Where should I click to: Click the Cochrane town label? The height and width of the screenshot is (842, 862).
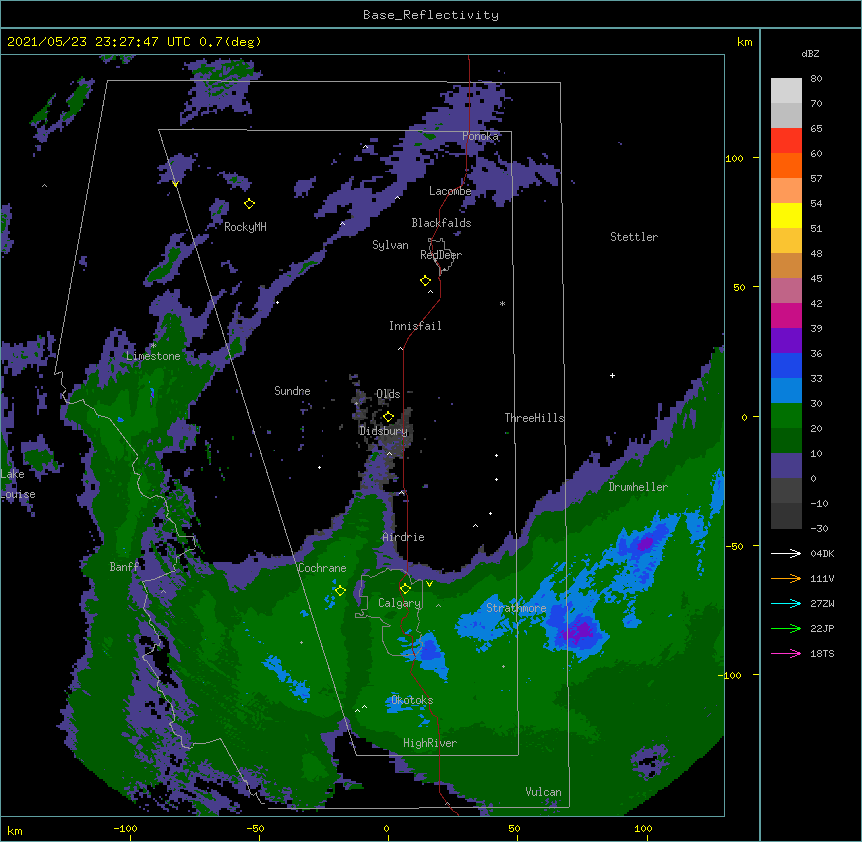[x=322, y=568]
